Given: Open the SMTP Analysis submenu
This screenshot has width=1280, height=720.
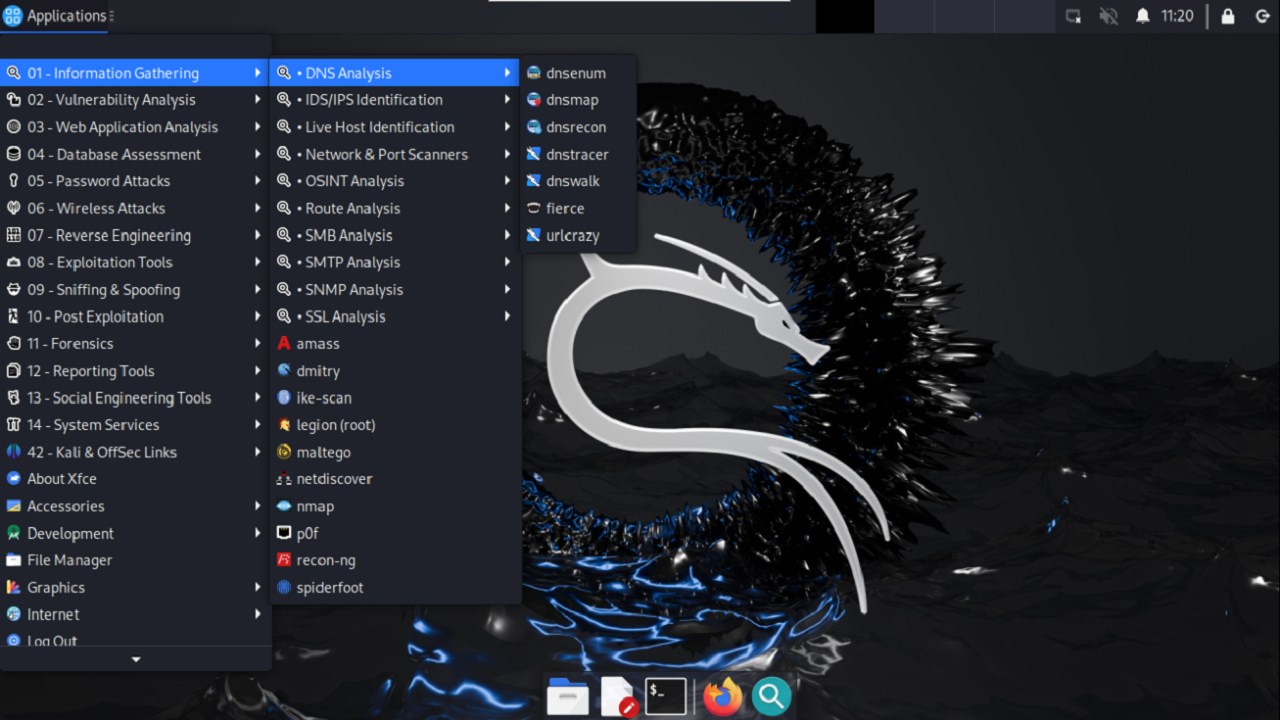Looking at the screenshot, I should pyautogui.click(x=396, y=262).
